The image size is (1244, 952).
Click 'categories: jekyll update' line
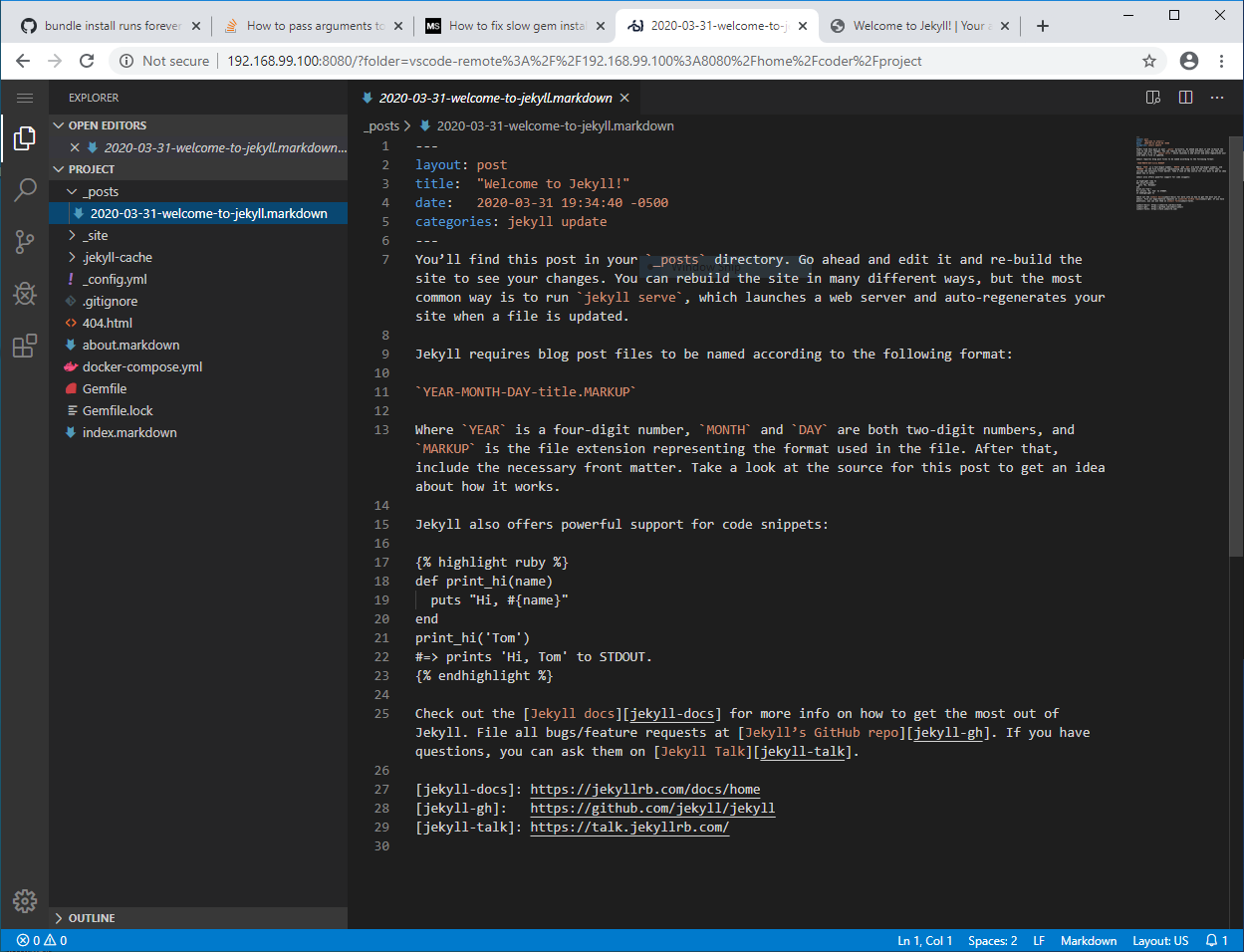[511, 222]
